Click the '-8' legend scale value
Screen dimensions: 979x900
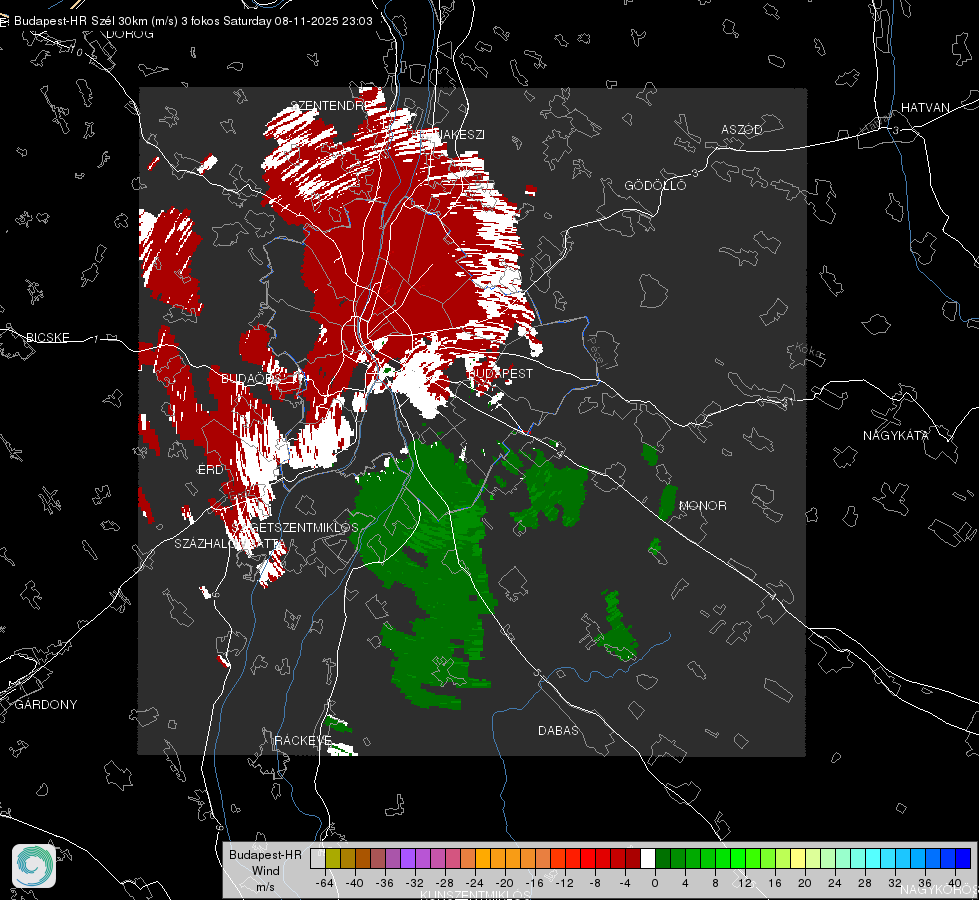tap(595, 883)
